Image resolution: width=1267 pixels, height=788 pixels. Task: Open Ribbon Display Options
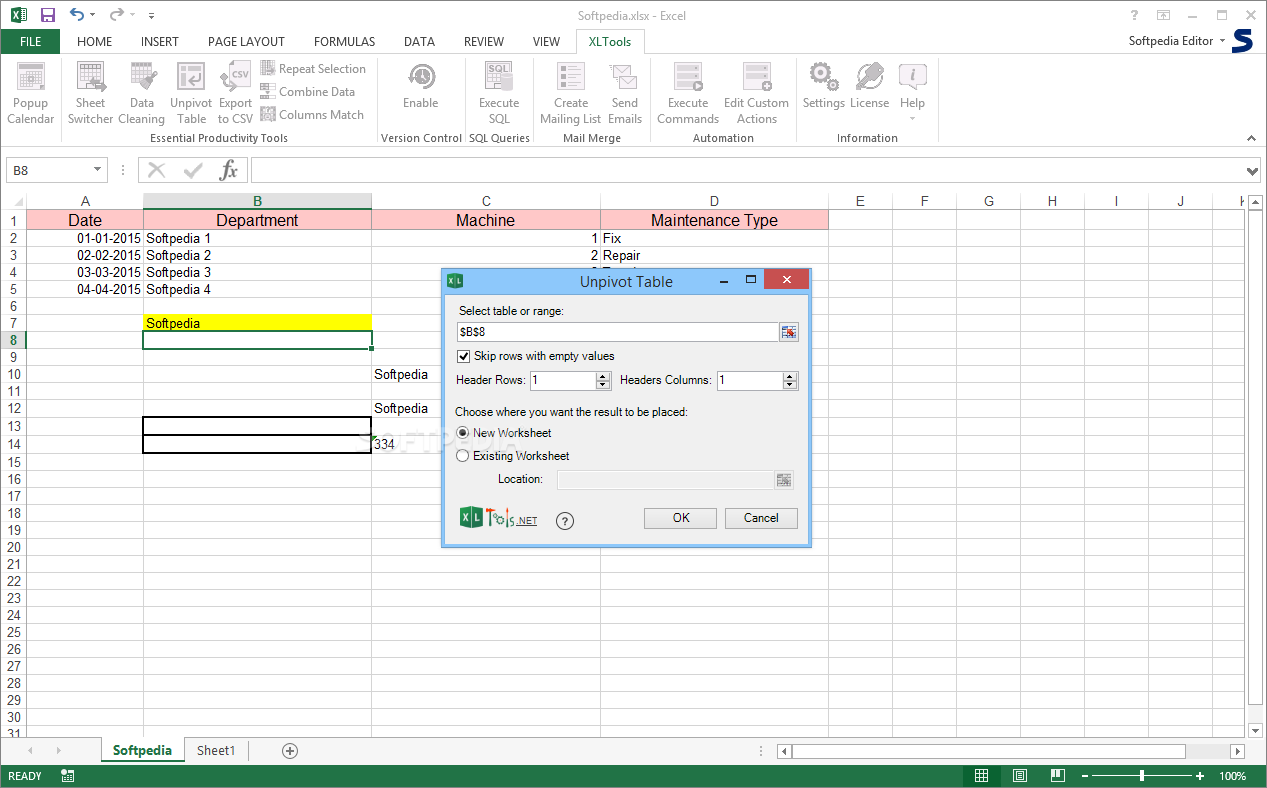tap(1163, 15)
